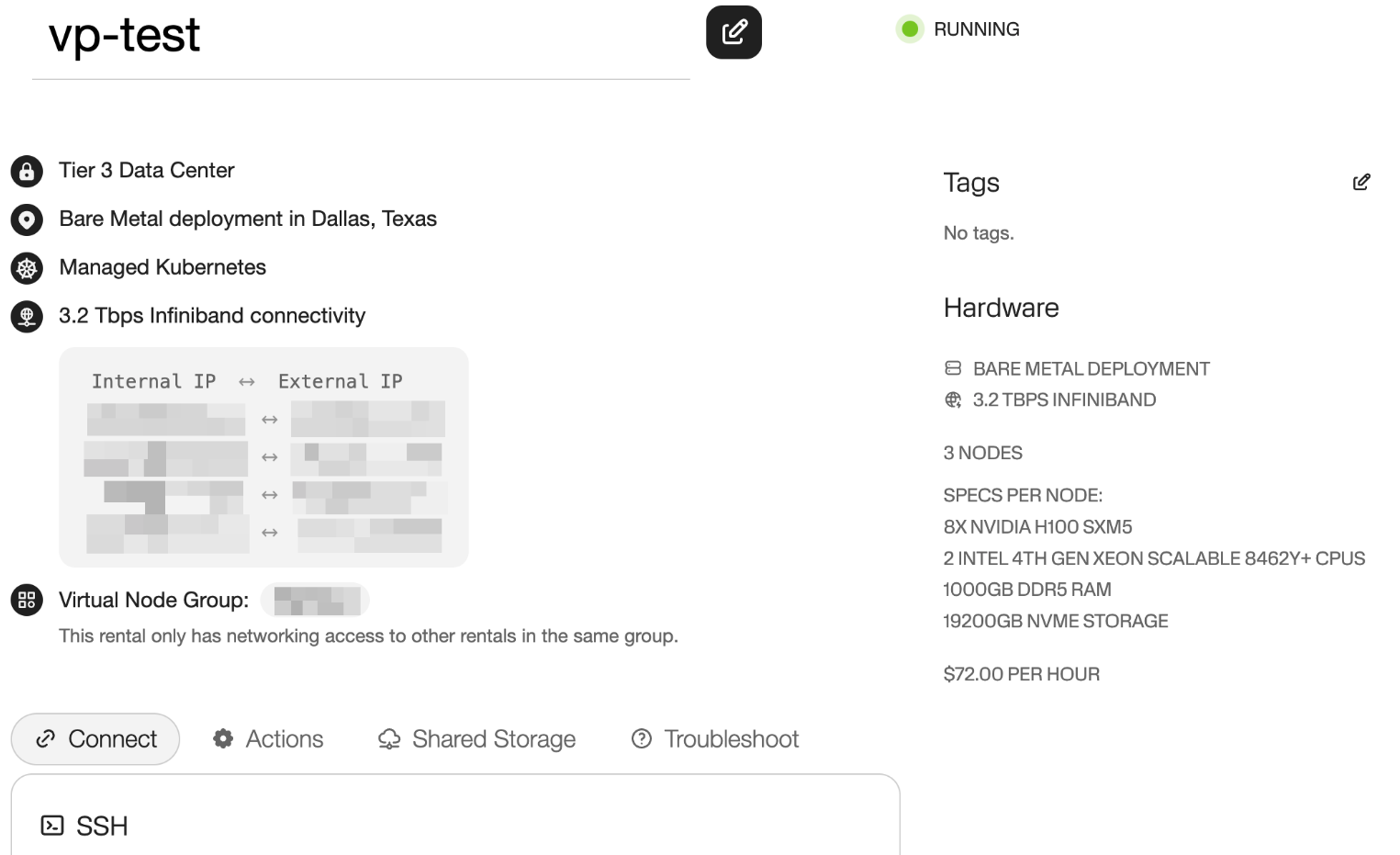The height and width of the screenshot is (855, 1400).
Task: Switch to the Actions tab
Action: click(x=268, y=739)
